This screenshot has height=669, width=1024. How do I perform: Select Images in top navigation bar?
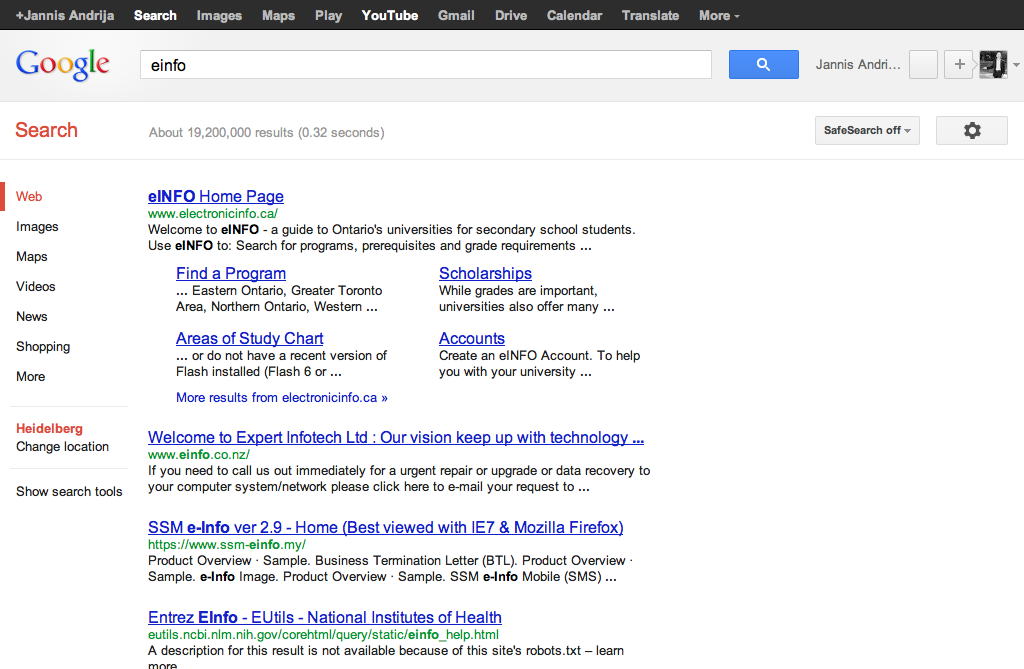[x=219, y=15]
